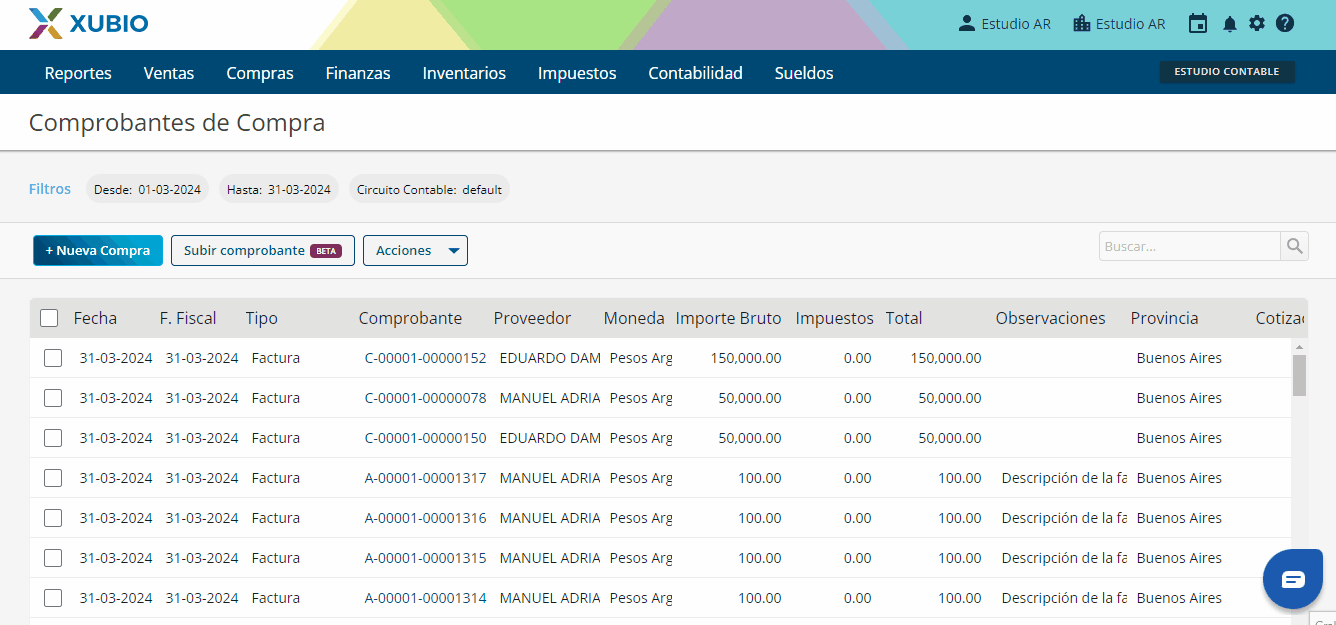Screen dimensions: 1336x625
Task: Sort by Impuestos column header
Action: click(834, 318)
